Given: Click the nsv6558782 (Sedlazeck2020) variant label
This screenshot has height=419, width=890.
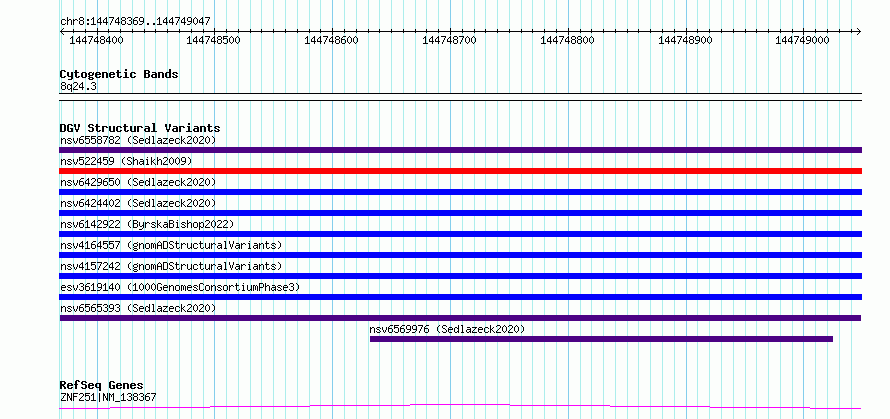Looking at the screenshot, I should [x=138, y=140].
